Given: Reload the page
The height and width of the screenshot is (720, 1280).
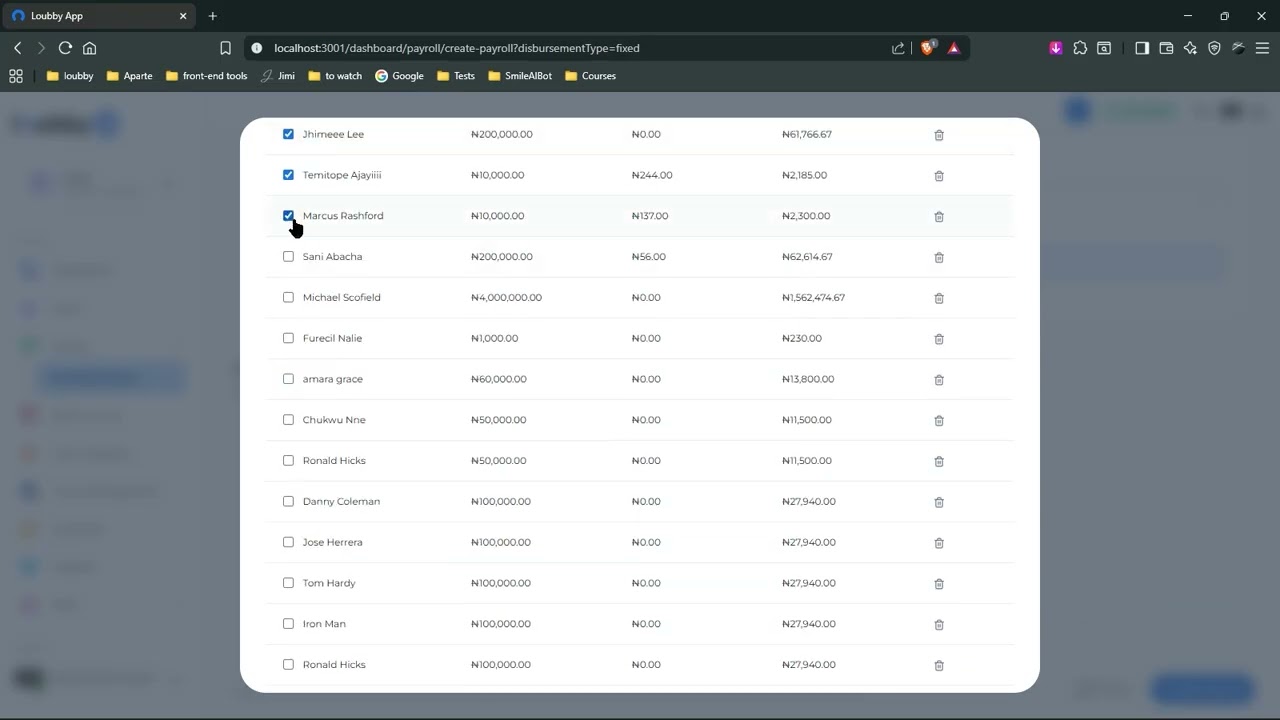Looking at the screenshot, I should pyautogui.click(x=65, y=48).
